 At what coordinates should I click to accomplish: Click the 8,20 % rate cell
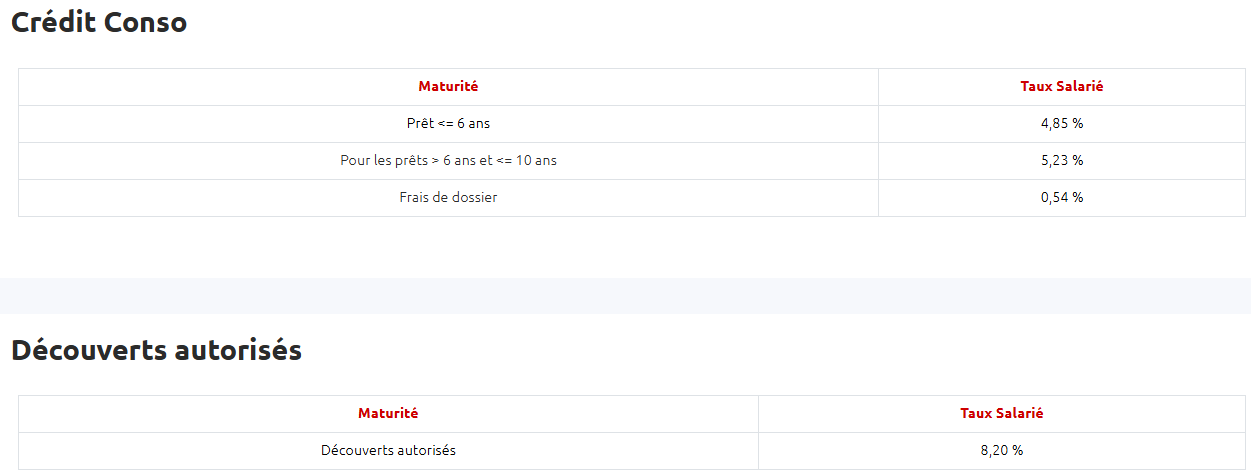click(1001, 451)
